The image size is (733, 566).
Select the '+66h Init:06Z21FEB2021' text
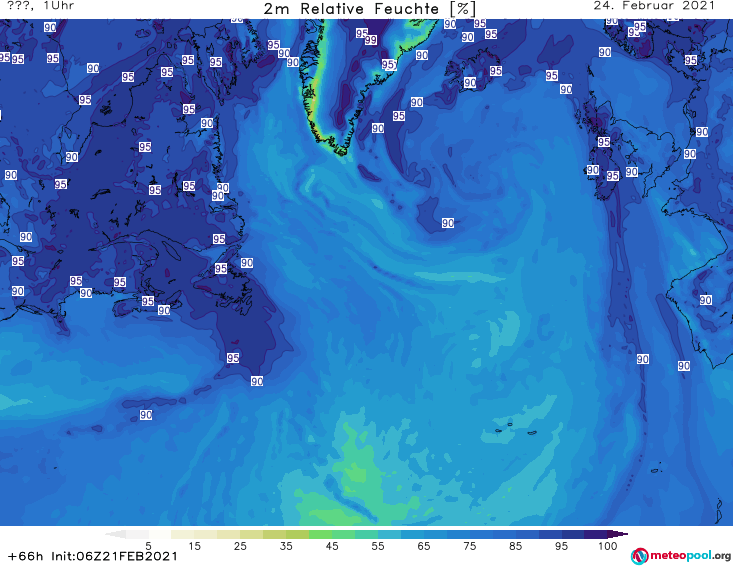coord(93,556)
